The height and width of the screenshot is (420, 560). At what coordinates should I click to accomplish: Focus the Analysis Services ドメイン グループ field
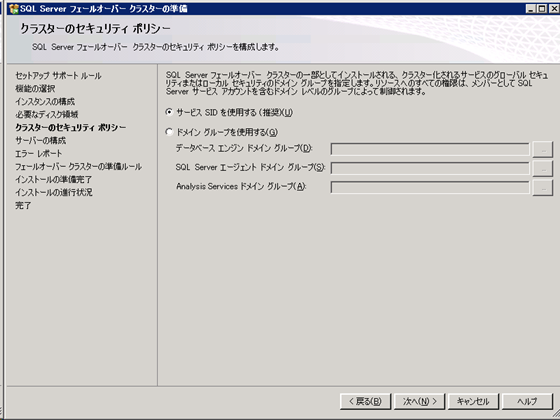pyautogui.click(x=430, y=188)
